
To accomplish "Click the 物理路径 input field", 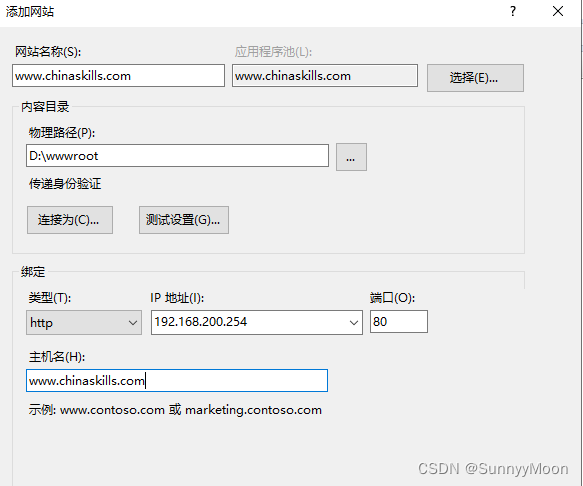I will coord(177,156).
